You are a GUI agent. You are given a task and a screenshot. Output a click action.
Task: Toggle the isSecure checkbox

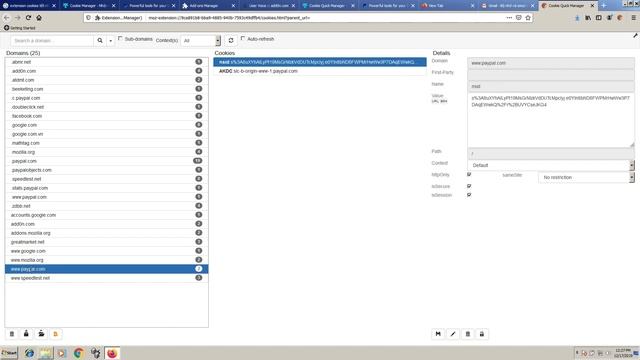tap(469, 186)
